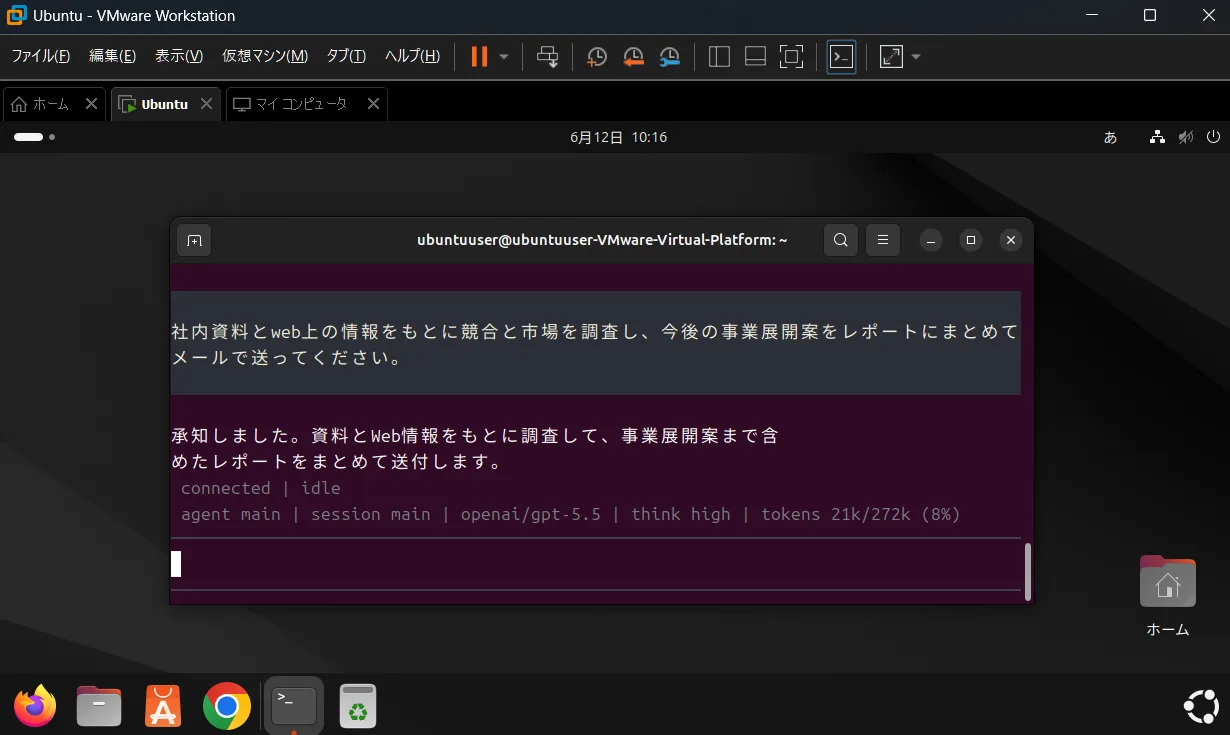Open the ファイル(F) menu

[40, 56]
